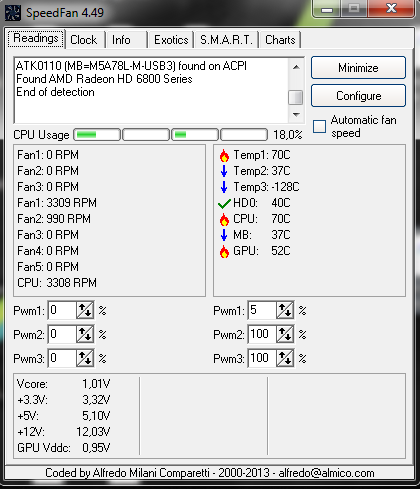Click the Vcore 1,01V voltage reading

pos(63,384)
